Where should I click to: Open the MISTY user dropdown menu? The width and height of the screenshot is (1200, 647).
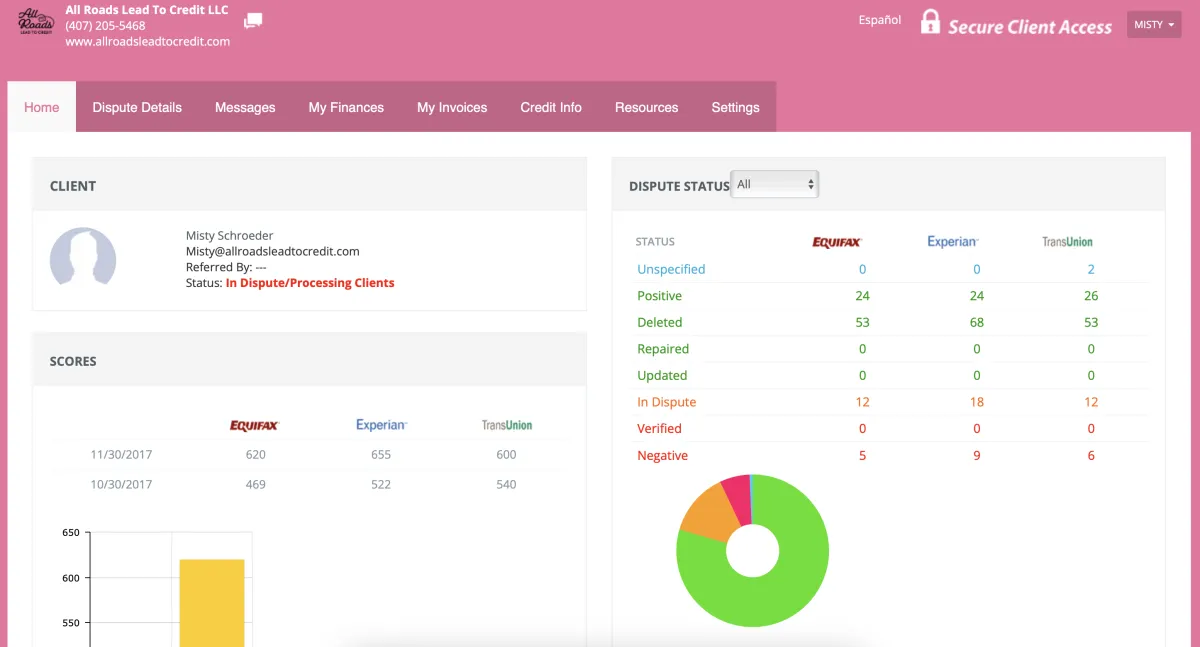[1154, 25]
